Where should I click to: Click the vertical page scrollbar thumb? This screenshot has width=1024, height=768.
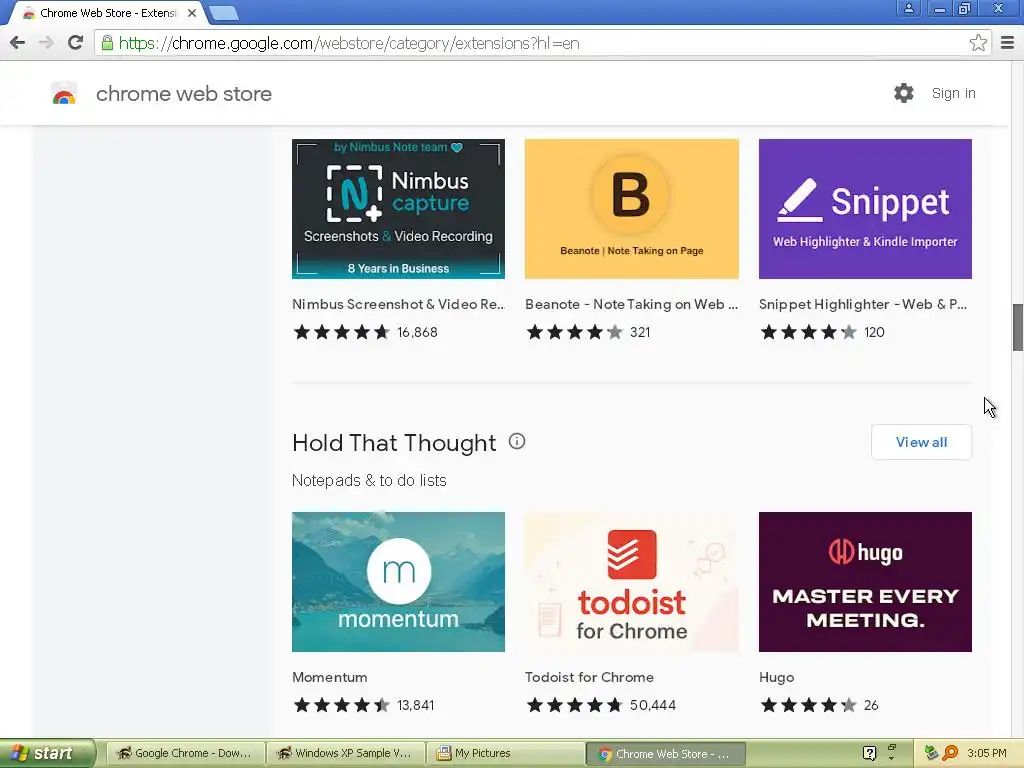tap(1017, 328)
